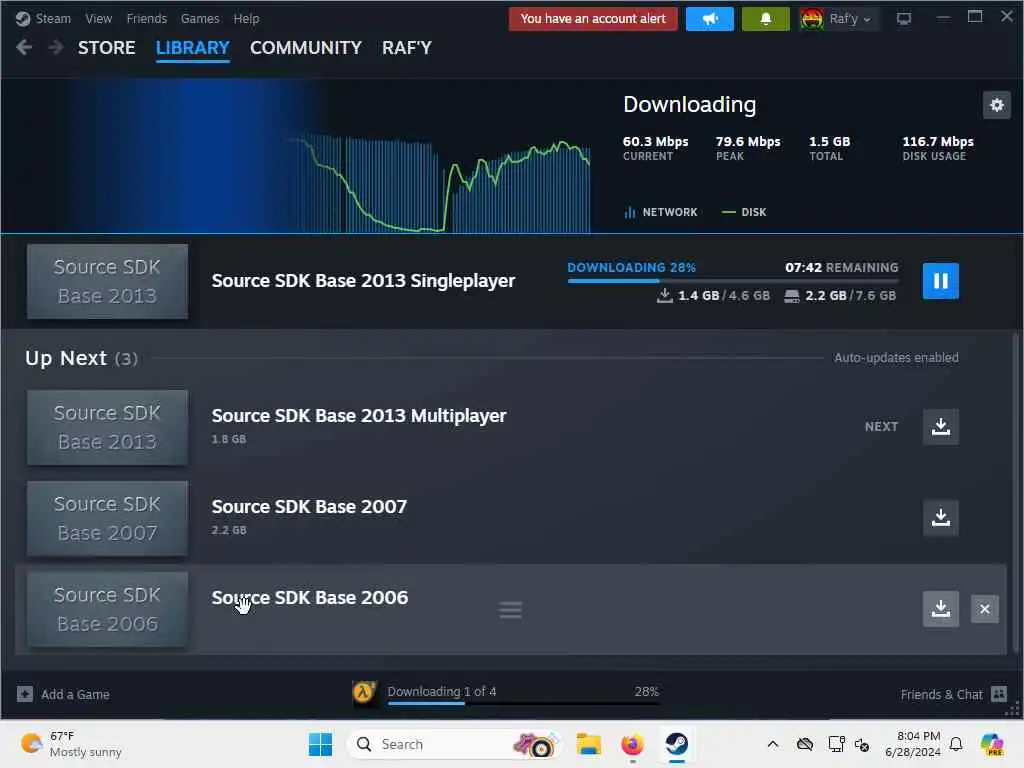1024x768 pixels.
Task: Open the Help menu
Action: tap(246, 19)
